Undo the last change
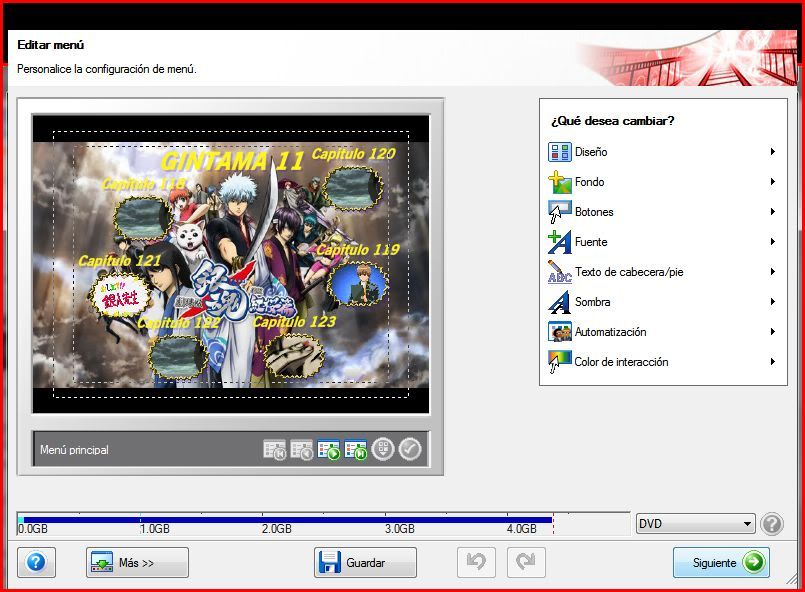Viewport: 805px width, 592px height. (476, 562)
